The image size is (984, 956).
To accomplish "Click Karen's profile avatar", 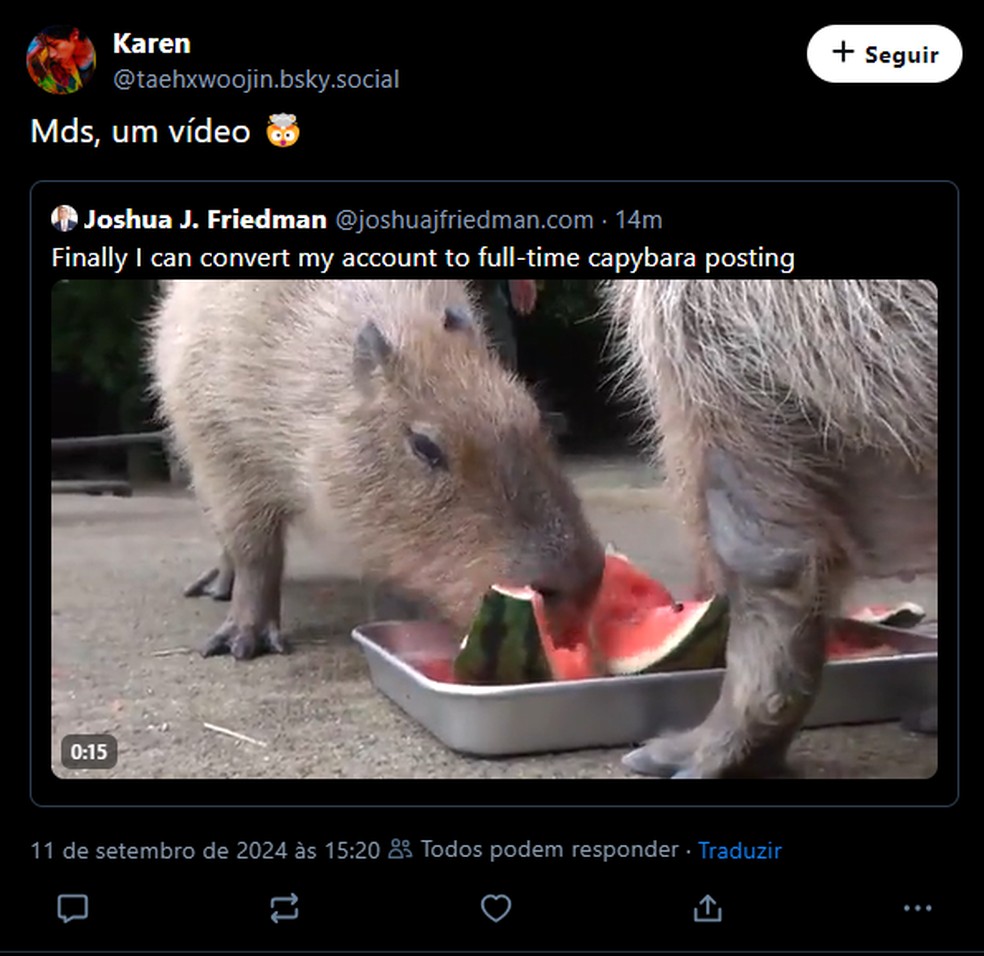I will (61, 60).
